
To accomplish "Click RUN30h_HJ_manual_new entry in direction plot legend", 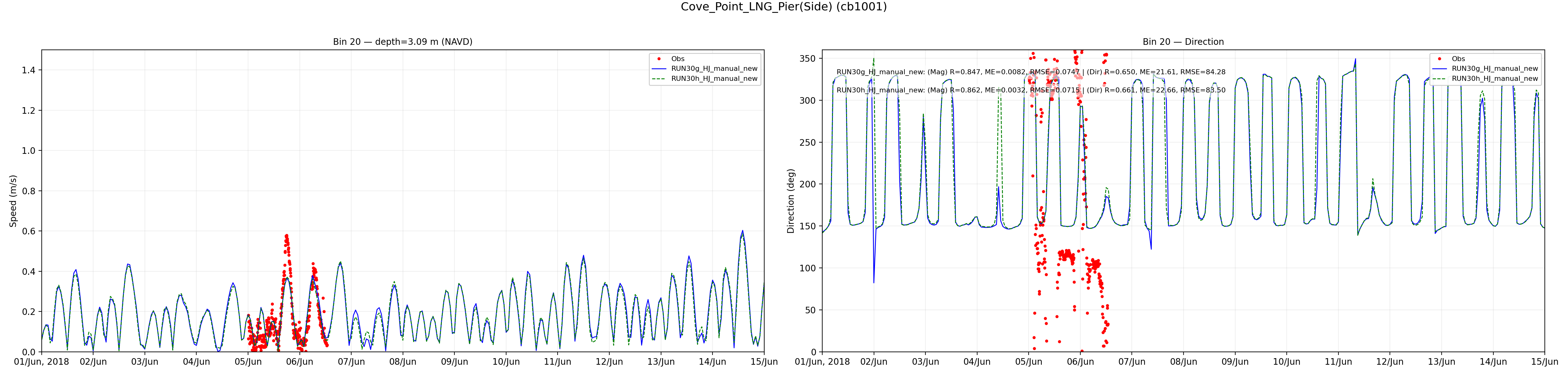I will (x=1494, y=78).
